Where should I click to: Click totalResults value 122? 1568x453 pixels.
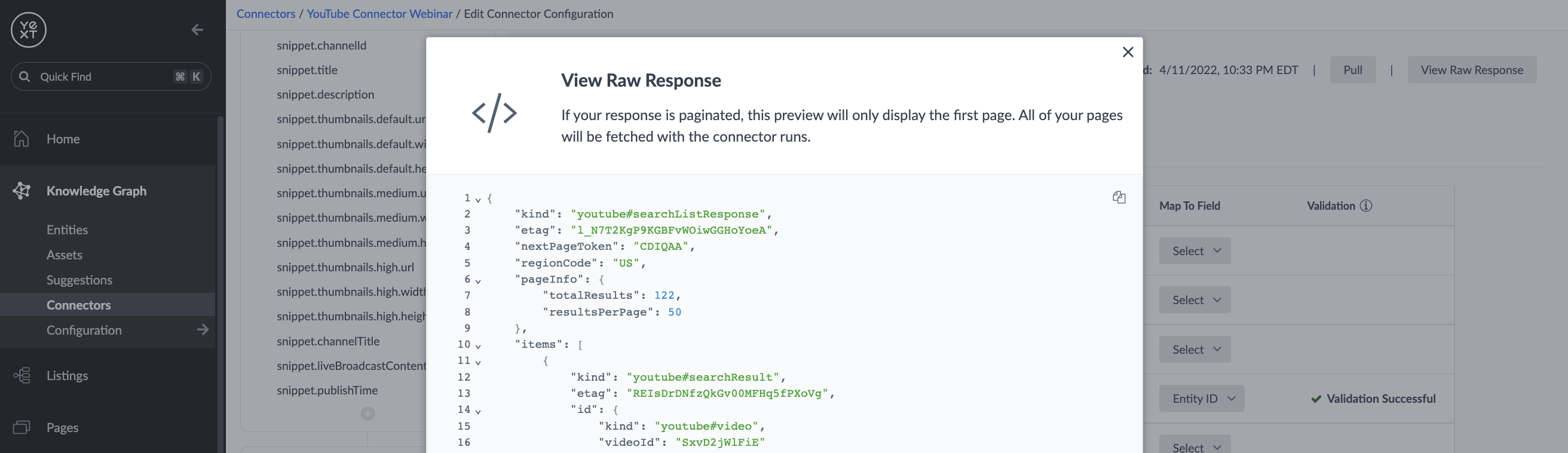[664, 295]
